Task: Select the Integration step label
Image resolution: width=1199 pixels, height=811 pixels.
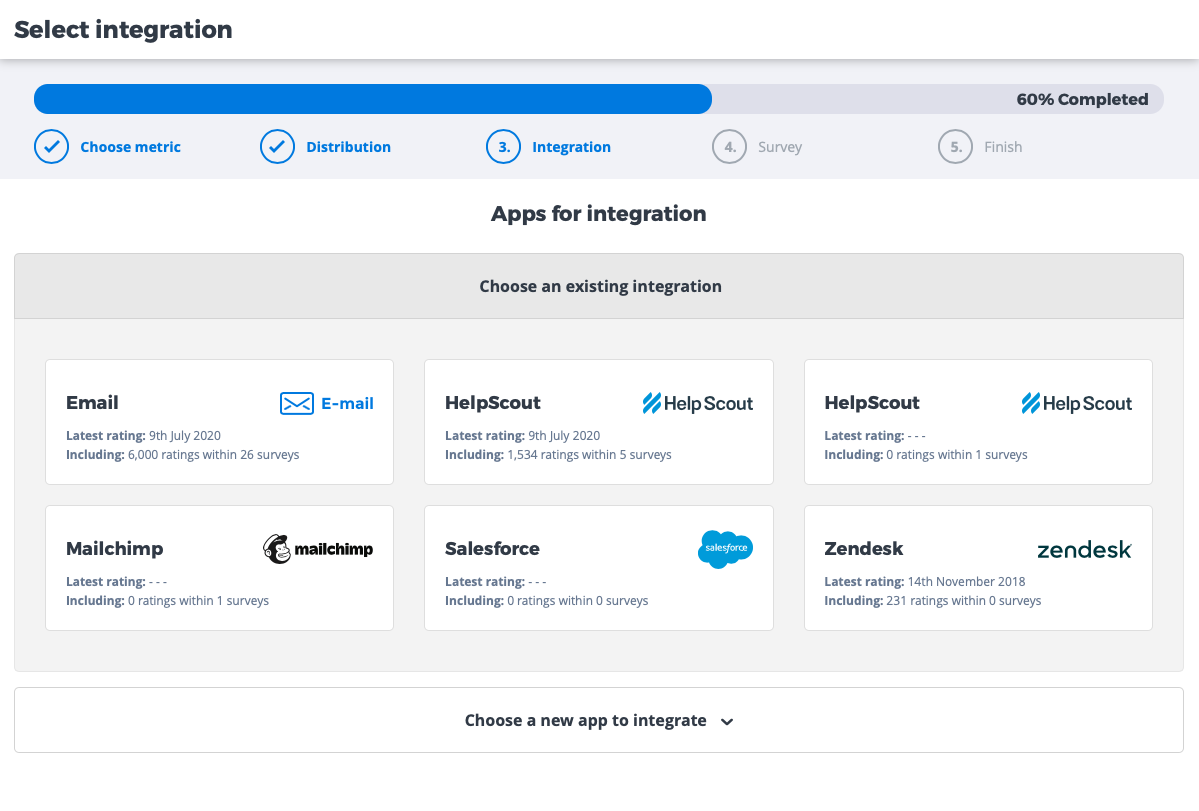Action: pyautogui.click(x=571, y=147)
